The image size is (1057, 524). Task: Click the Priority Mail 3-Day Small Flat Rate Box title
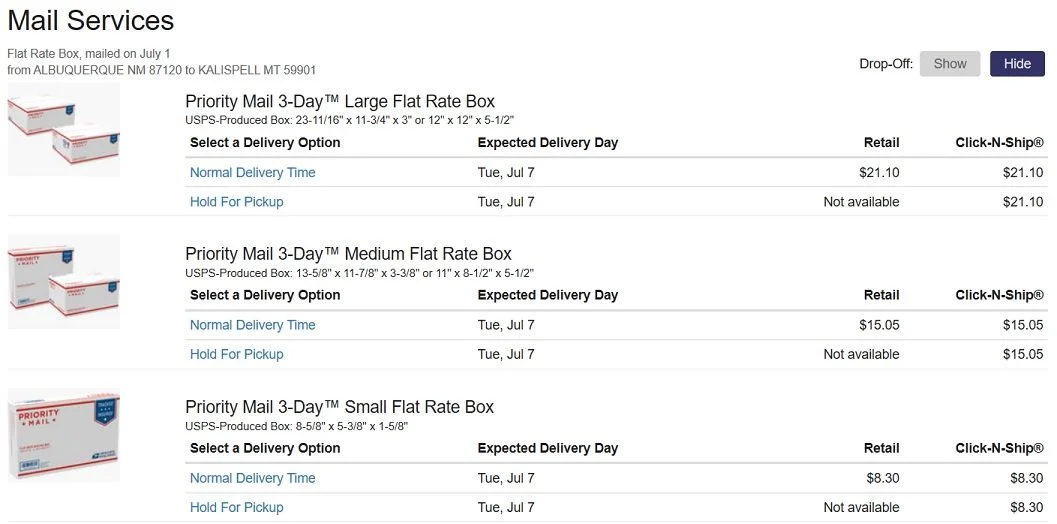point(339,407)
